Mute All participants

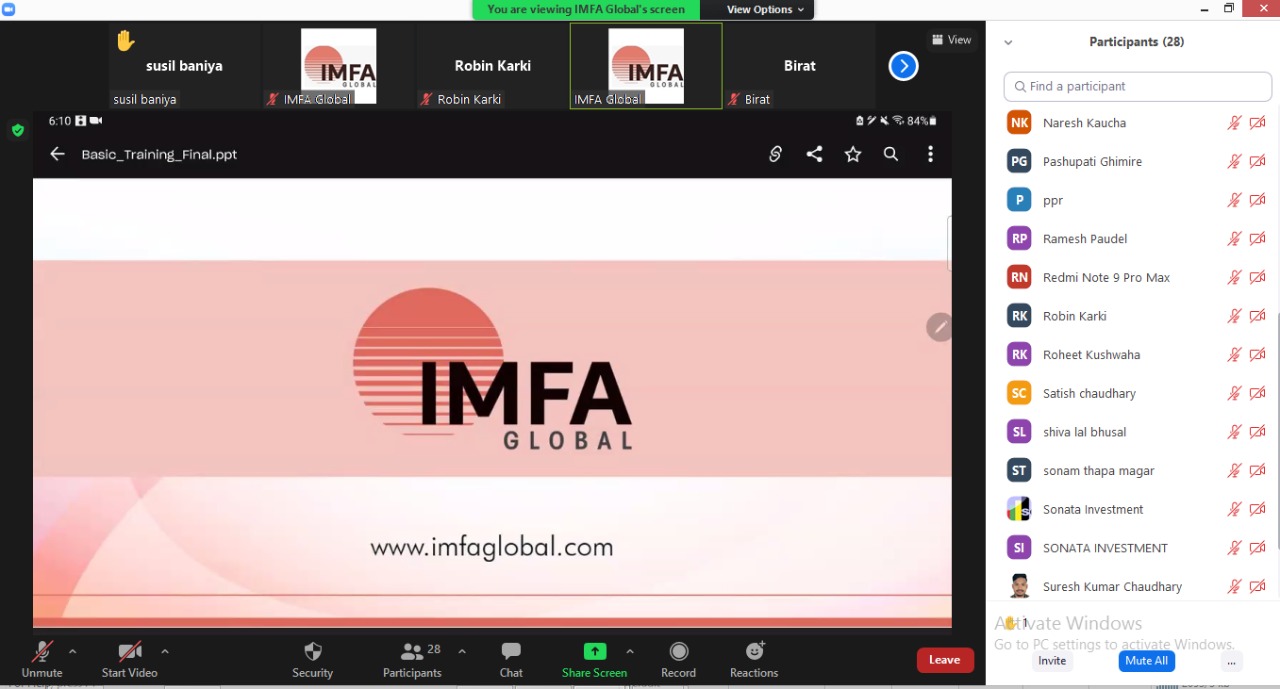coord(1146,661)
